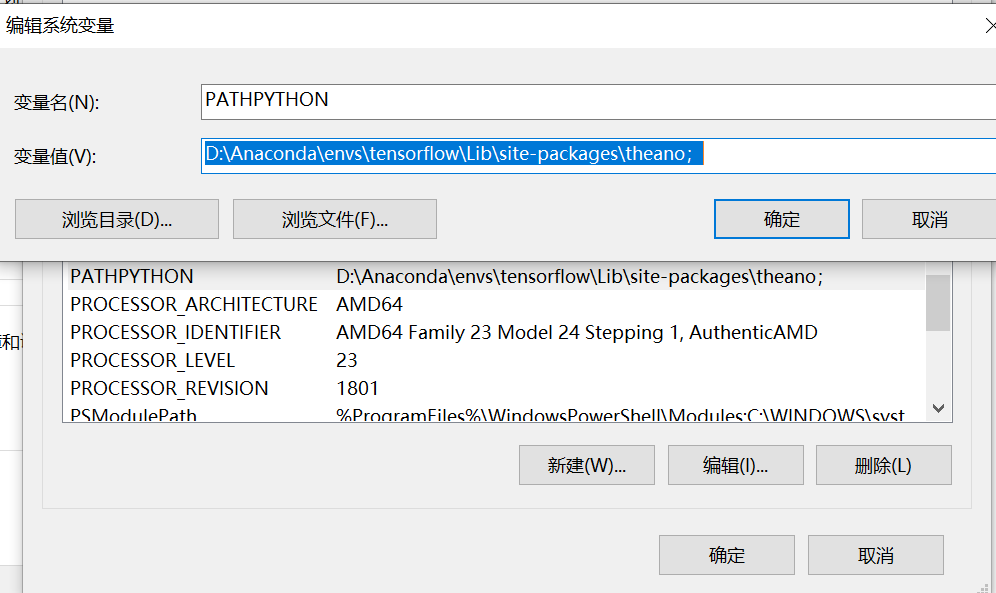Click the AMD64 value cell

pos(369,304)
